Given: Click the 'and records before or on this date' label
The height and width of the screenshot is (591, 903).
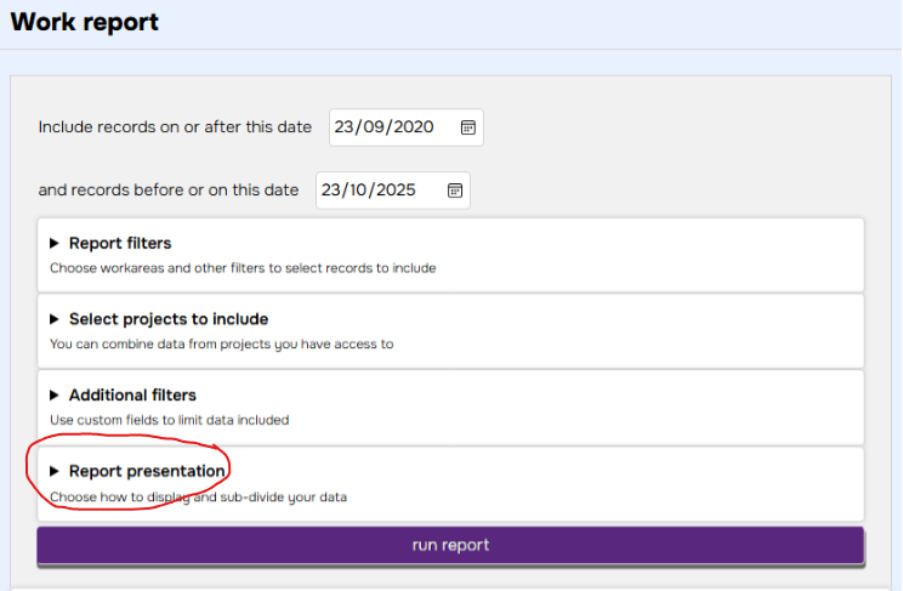Looking at the screenshot, I should point(168,190).
